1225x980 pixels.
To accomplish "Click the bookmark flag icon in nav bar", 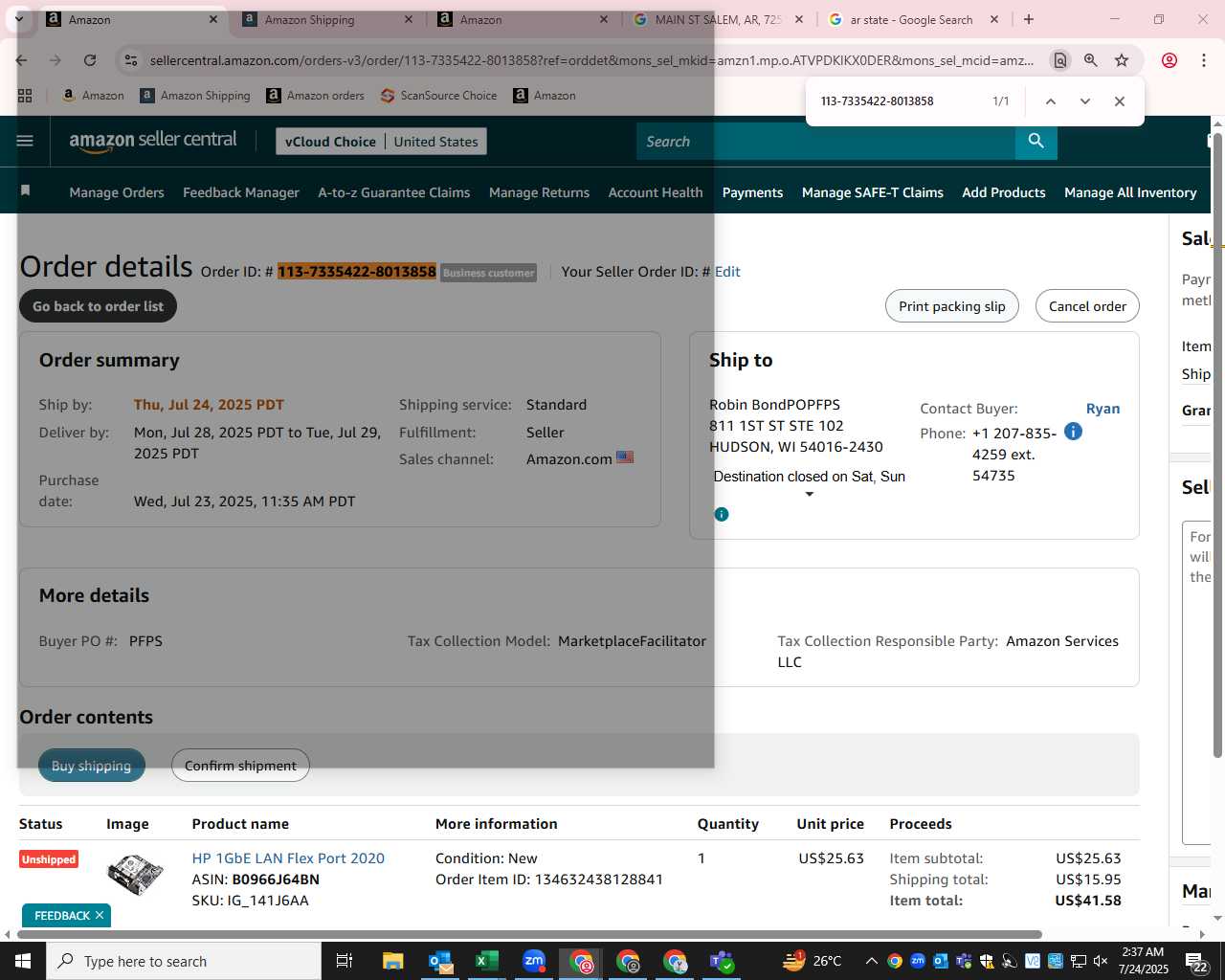I will click(26, 191).
